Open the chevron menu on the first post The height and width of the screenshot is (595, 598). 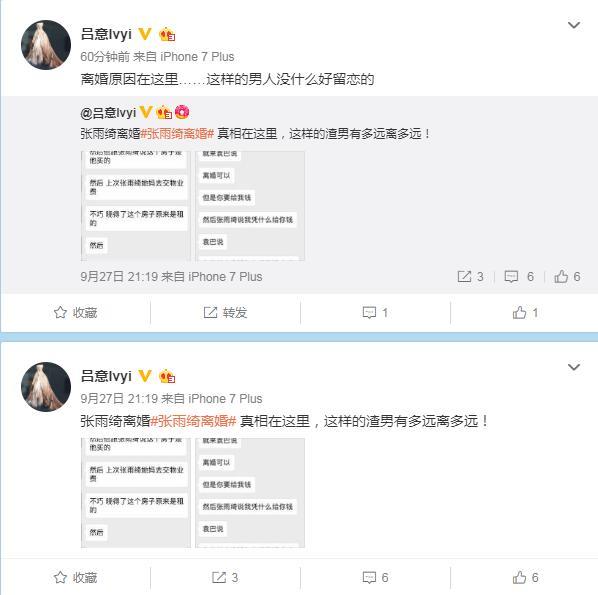pyautogui.click(x=574, y=25)
